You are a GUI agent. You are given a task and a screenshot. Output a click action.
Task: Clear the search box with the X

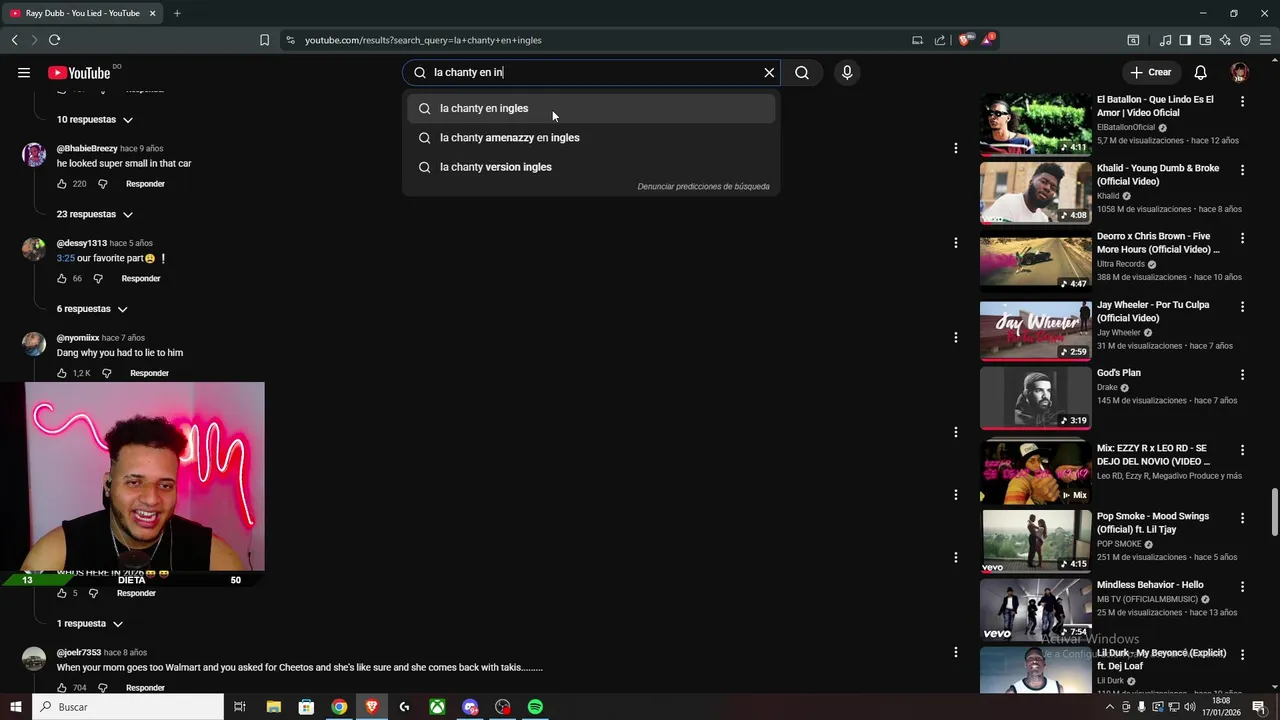(769, 72)
